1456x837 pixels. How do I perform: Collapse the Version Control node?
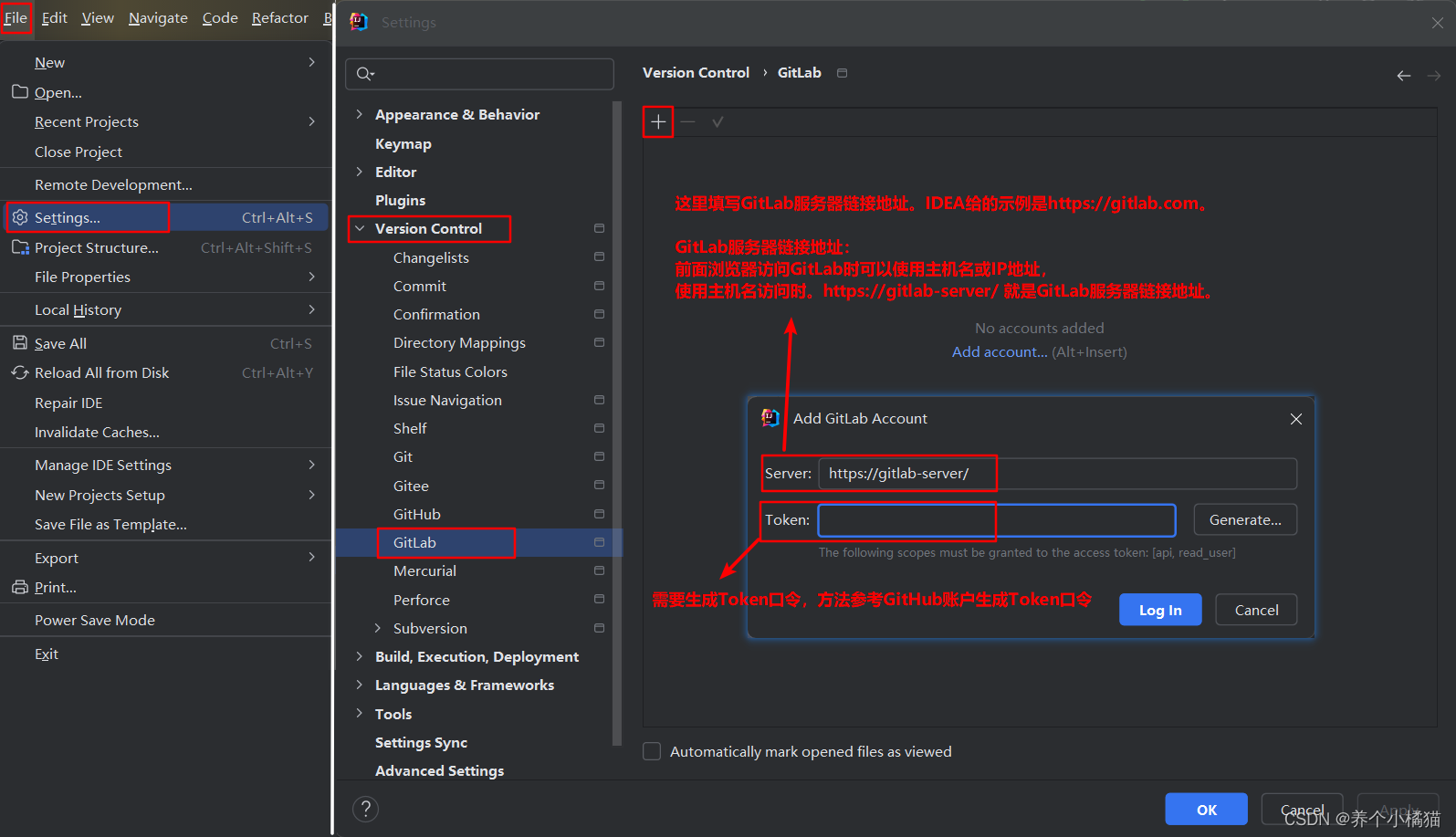coord(360,228)
